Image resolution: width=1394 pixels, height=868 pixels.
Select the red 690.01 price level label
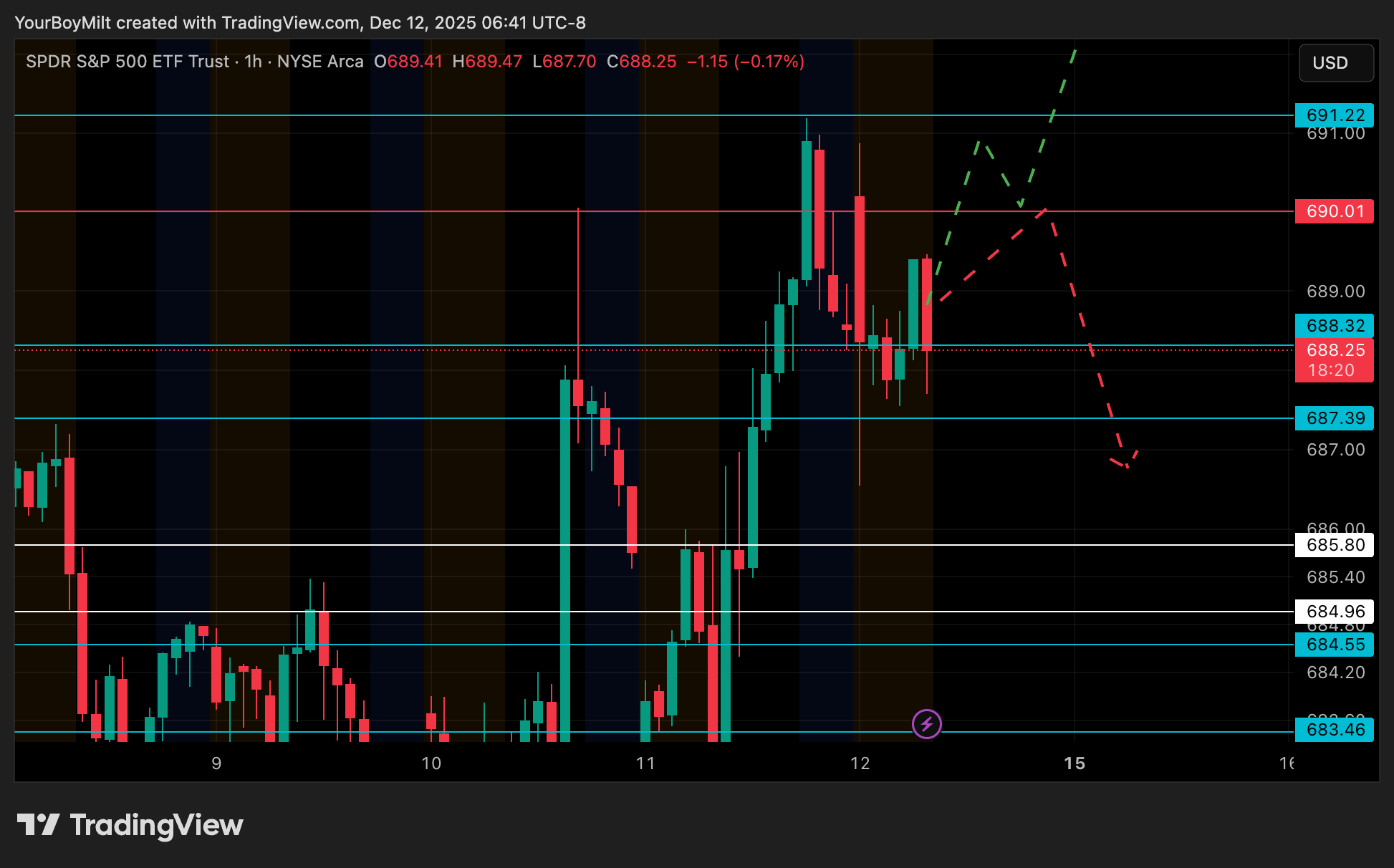[x=1334, y=211]
